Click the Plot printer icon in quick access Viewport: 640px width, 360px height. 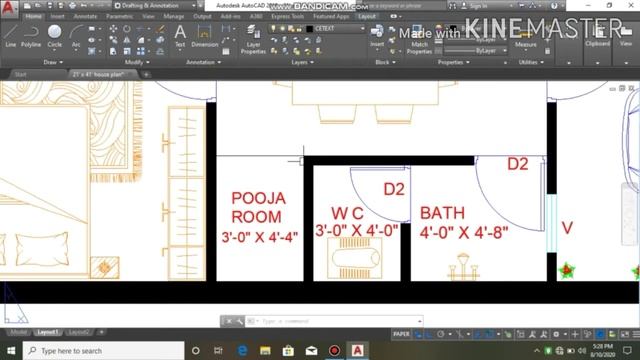pyautogui.click(x=72, y=6)
